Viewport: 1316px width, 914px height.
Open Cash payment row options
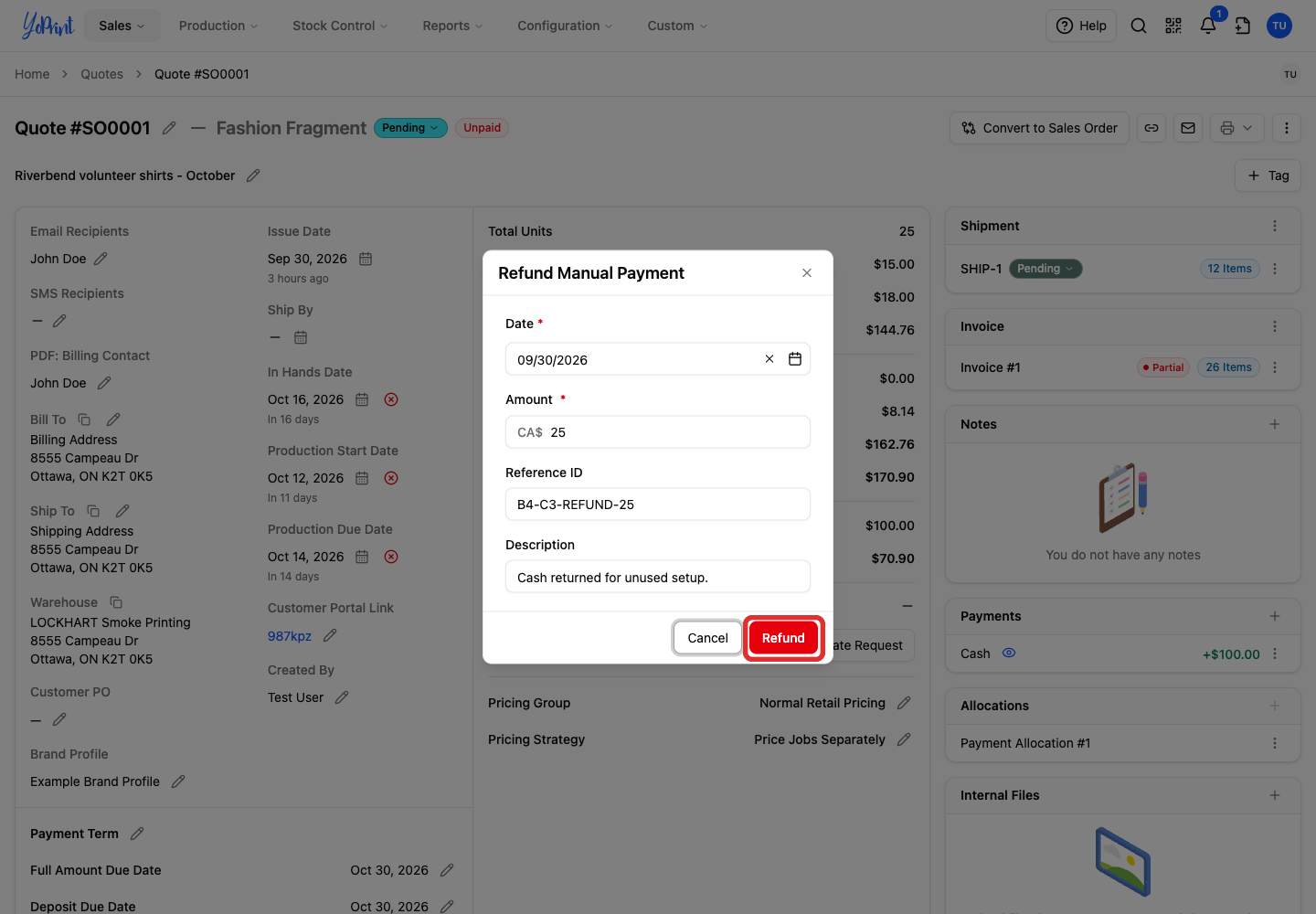(x=1275, y=654)
